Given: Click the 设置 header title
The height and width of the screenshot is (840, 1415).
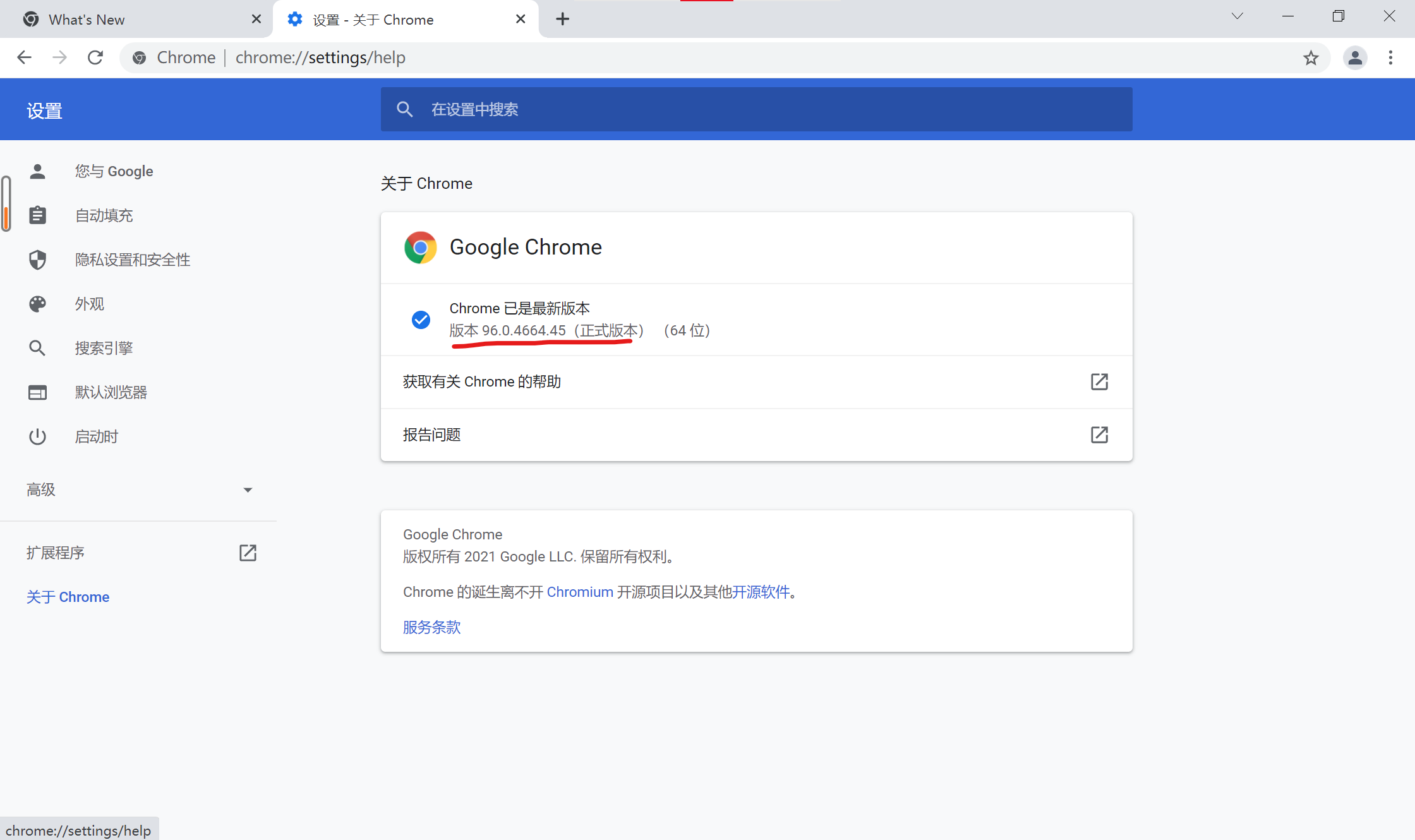Looking at the screenshot, I should point(44,111).
